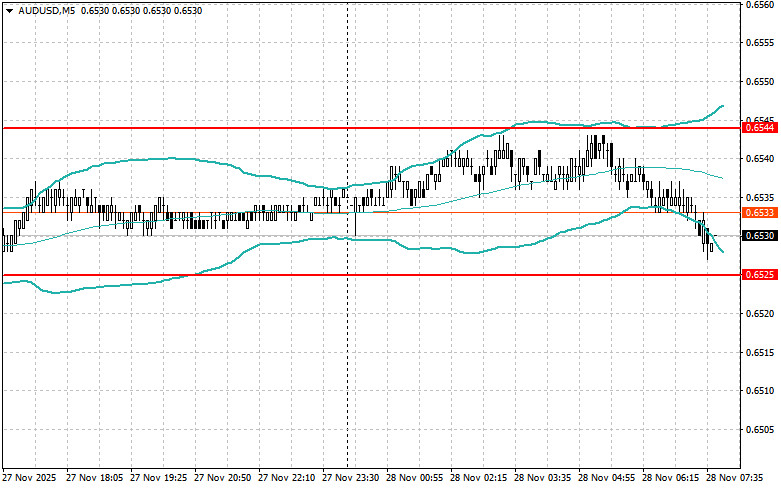Click the 0.6510 price scale value
The image size is (781, 489).
[760, 391]
